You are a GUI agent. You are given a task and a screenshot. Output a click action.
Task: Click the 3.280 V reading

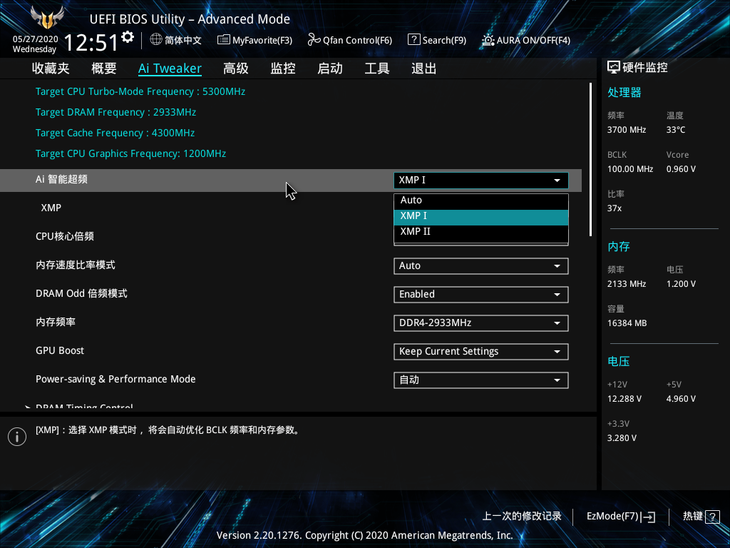pyautogui.click(x=622, y=438)
